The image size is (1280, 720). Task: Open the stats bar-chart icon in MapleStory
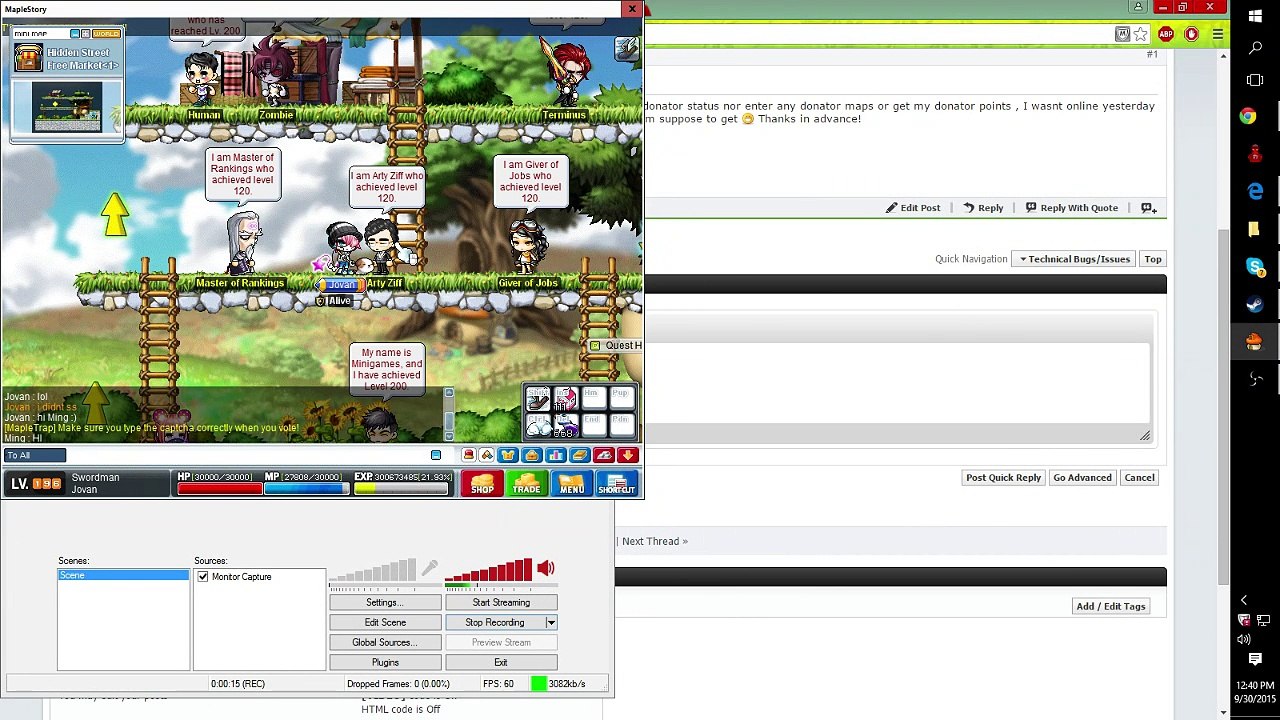pyautogui.click(x=555, y=455)
